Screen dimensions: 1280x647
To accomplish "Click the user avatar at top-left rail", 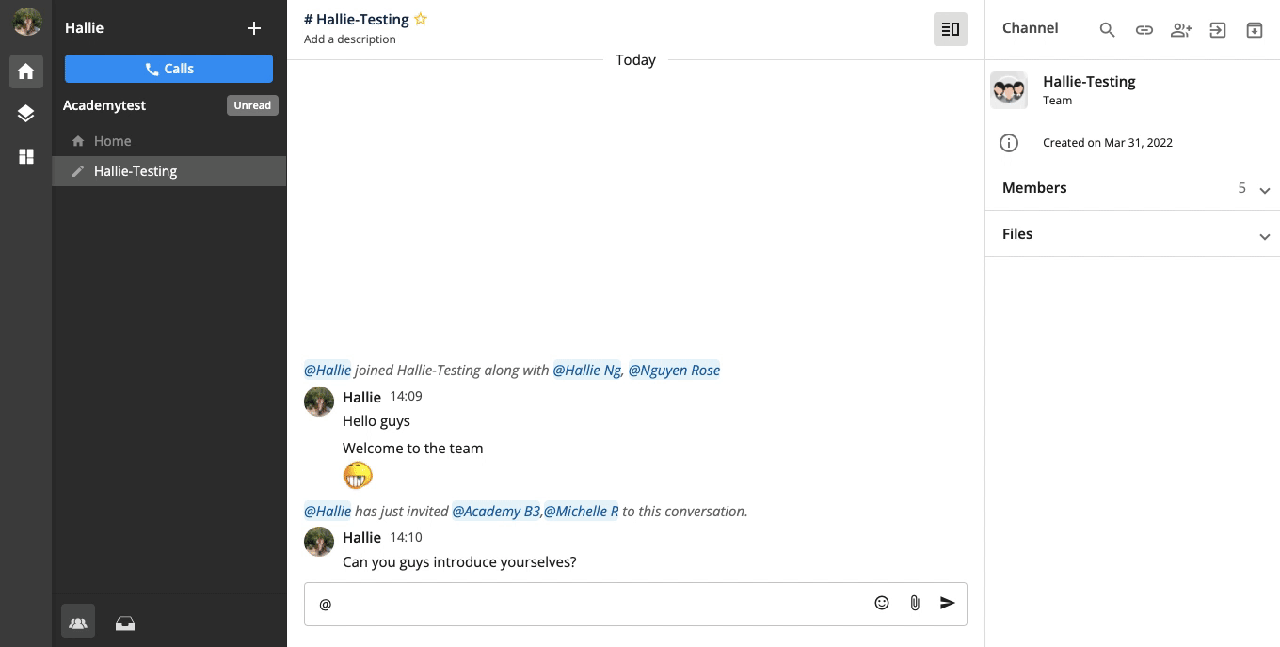I will click(x=27, y=22).
